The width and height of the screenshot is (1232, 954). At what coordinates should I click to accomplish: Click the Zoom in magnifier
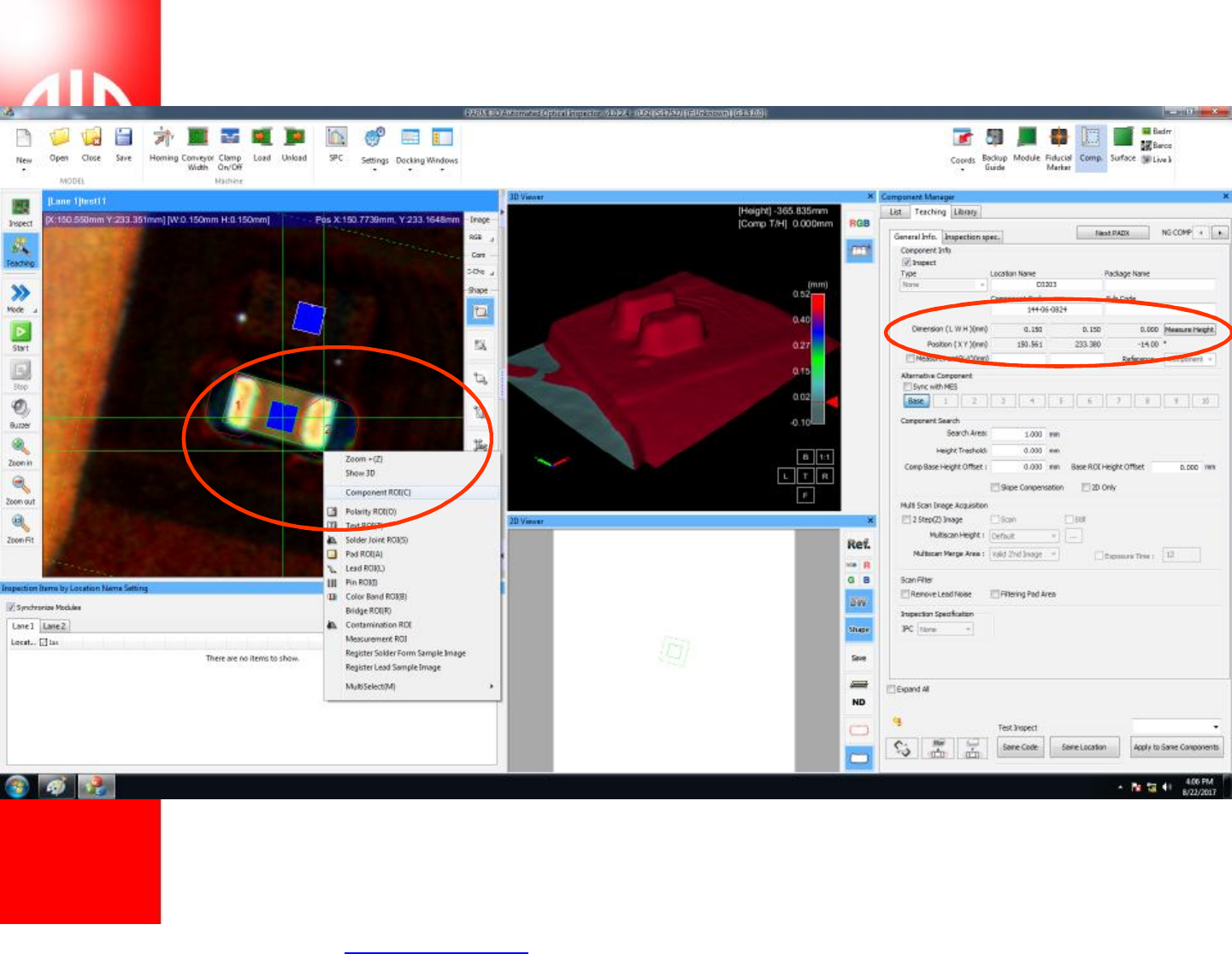21,451
